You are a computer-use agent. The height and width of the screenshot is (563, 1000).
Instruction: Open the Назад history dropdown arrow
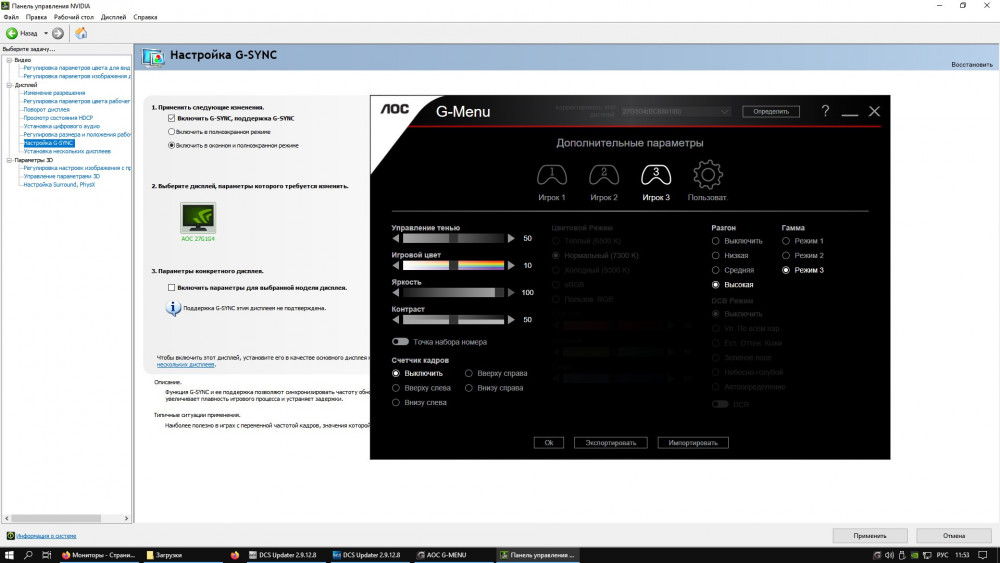pyautogui.click(x=46, y=33)
